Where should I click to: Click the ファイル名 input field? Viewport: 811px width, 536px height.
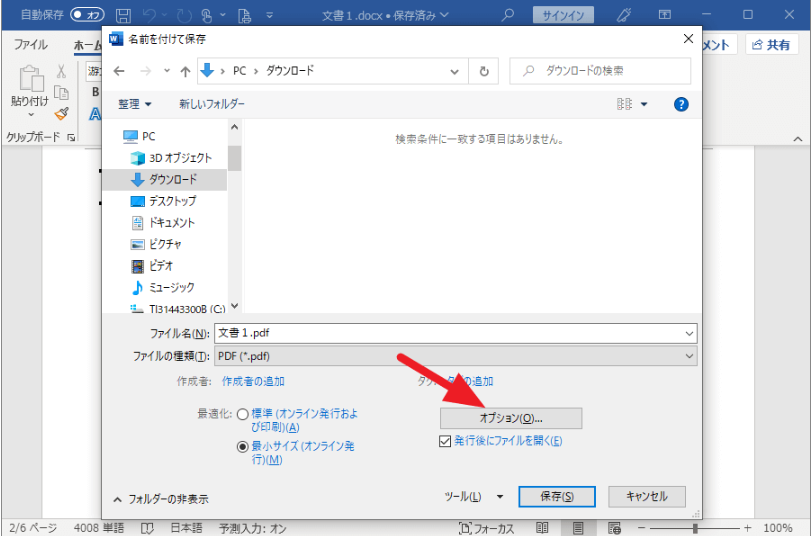click(456, 333)
